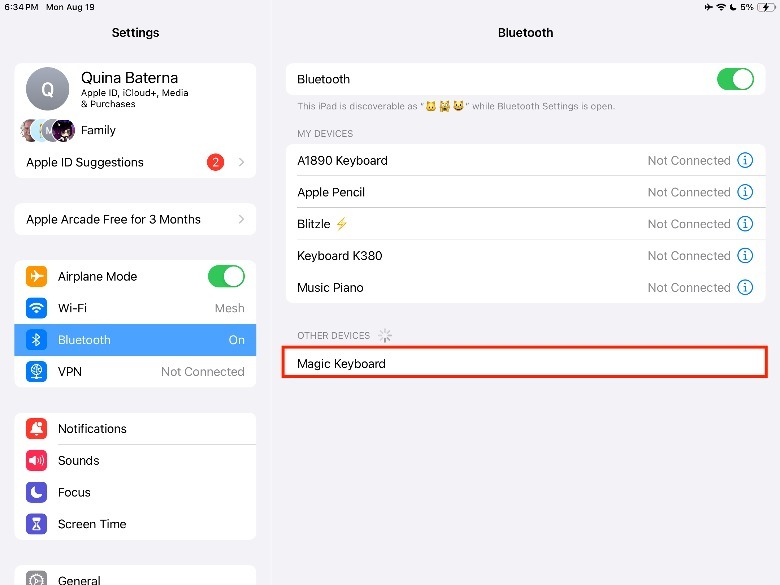Connect to A1890 Keyboard
780x585 pixels.
tap(525, 160)
